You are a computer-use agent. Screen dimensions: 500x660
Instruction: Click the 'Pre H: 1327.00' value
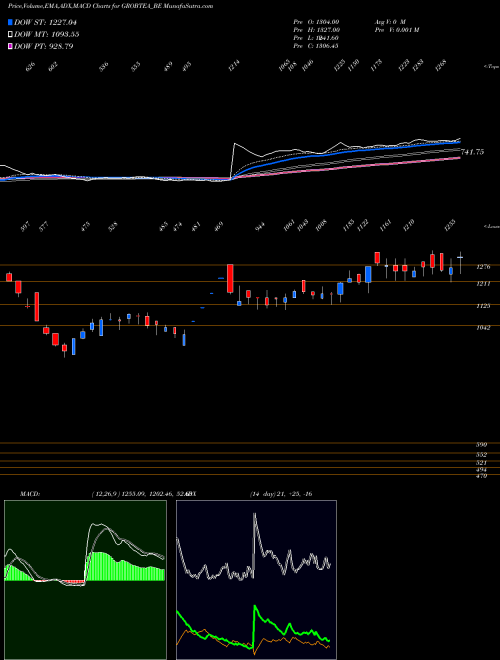click(x=316, y=30)
